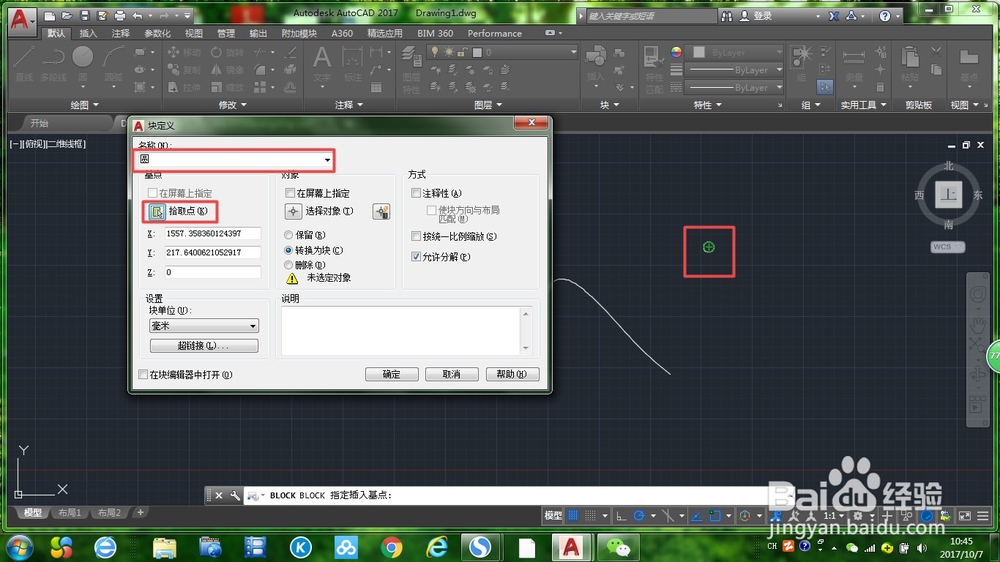Select the Arc (圆弧) tool
Viewport: 1000px width, 562px height.
point(113,64)
